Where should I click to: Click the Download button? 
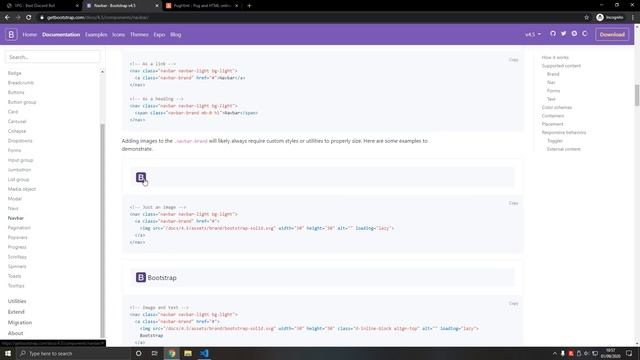point(612,35)
